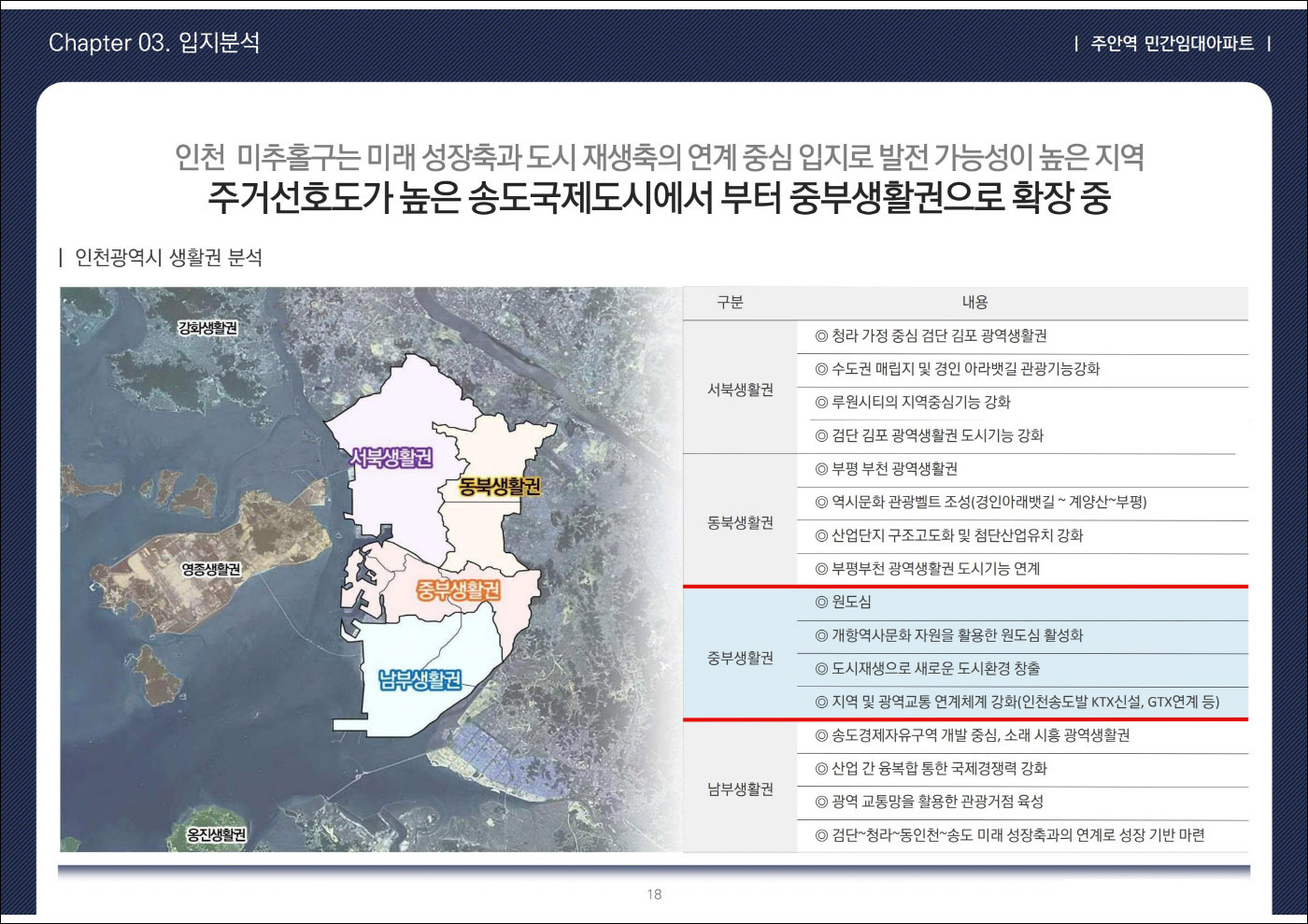Viewport: 1308px width, 924px height.
Task: Collapse the 남부생활권 table group
Action: [741, 788]
